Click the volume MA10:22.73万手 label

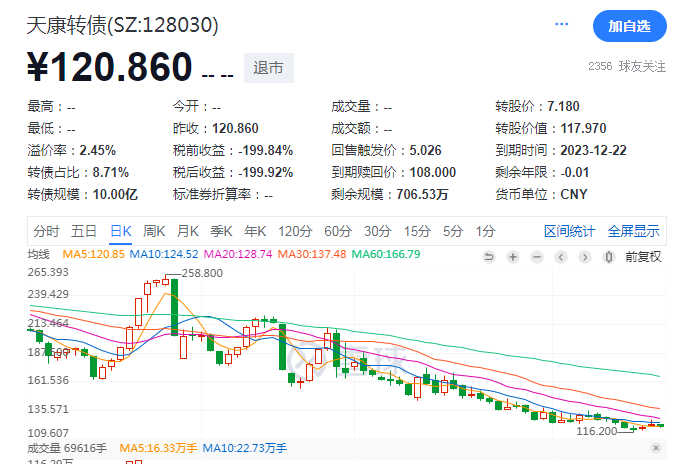tap(244, 448)
